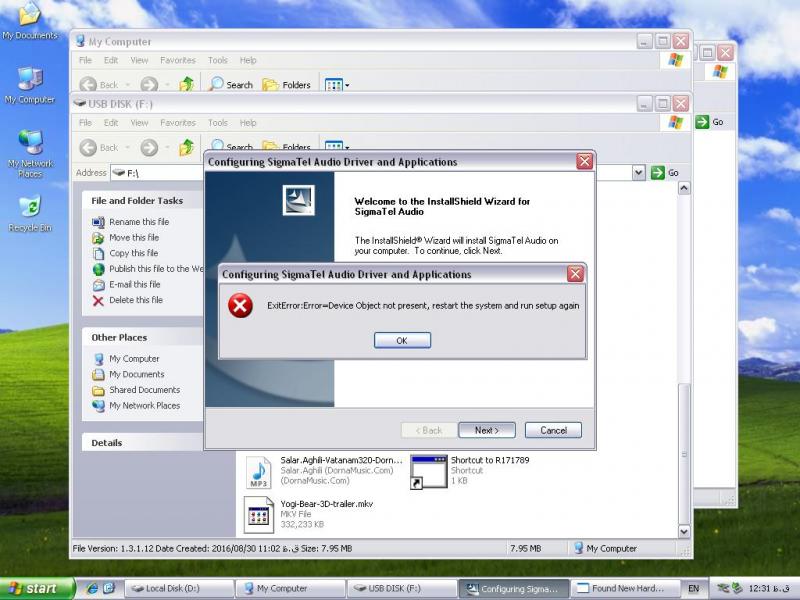
Task: Click OK in the Device Object error dialog
Action: click(x=402, y=340)
